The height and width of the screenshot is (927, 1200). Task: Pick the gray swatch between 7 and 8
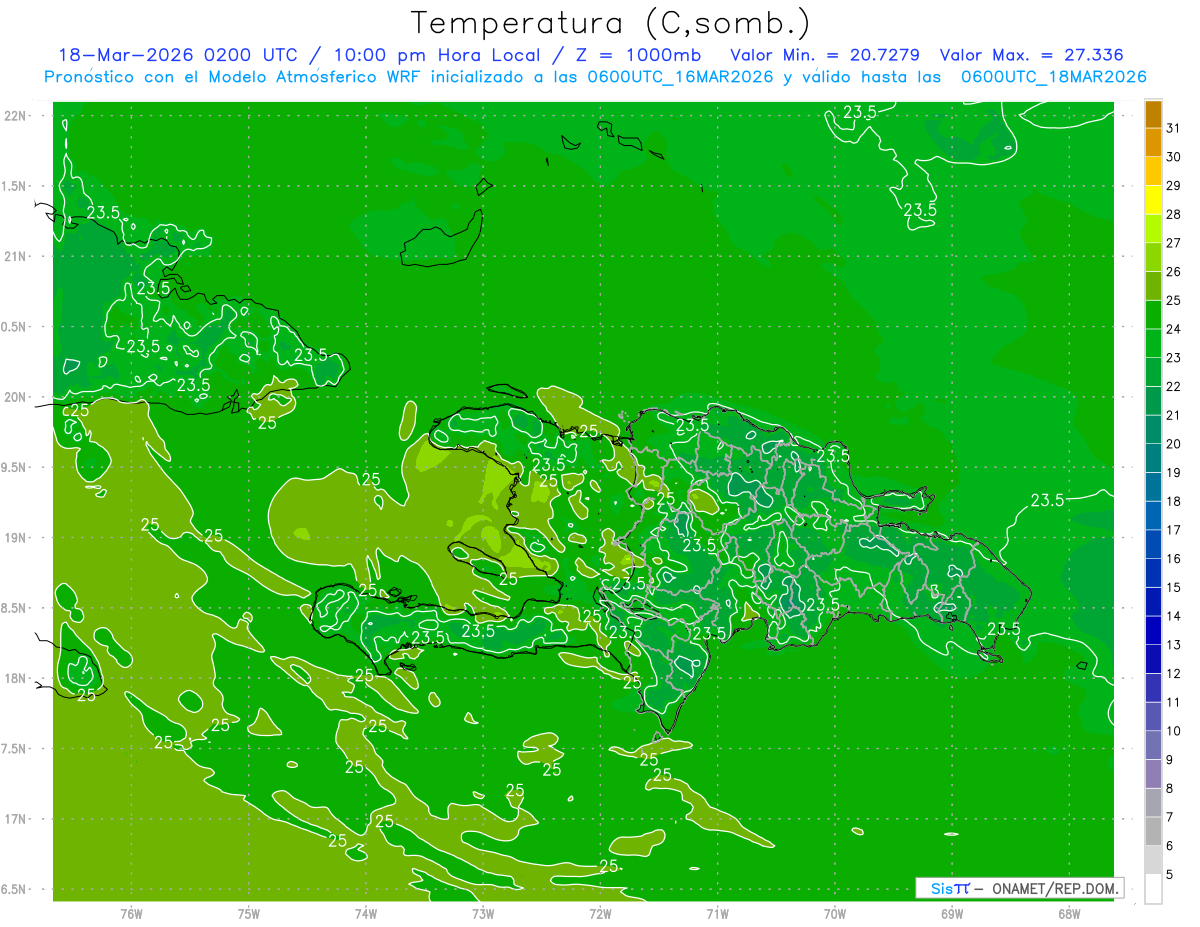point(1153,803)
